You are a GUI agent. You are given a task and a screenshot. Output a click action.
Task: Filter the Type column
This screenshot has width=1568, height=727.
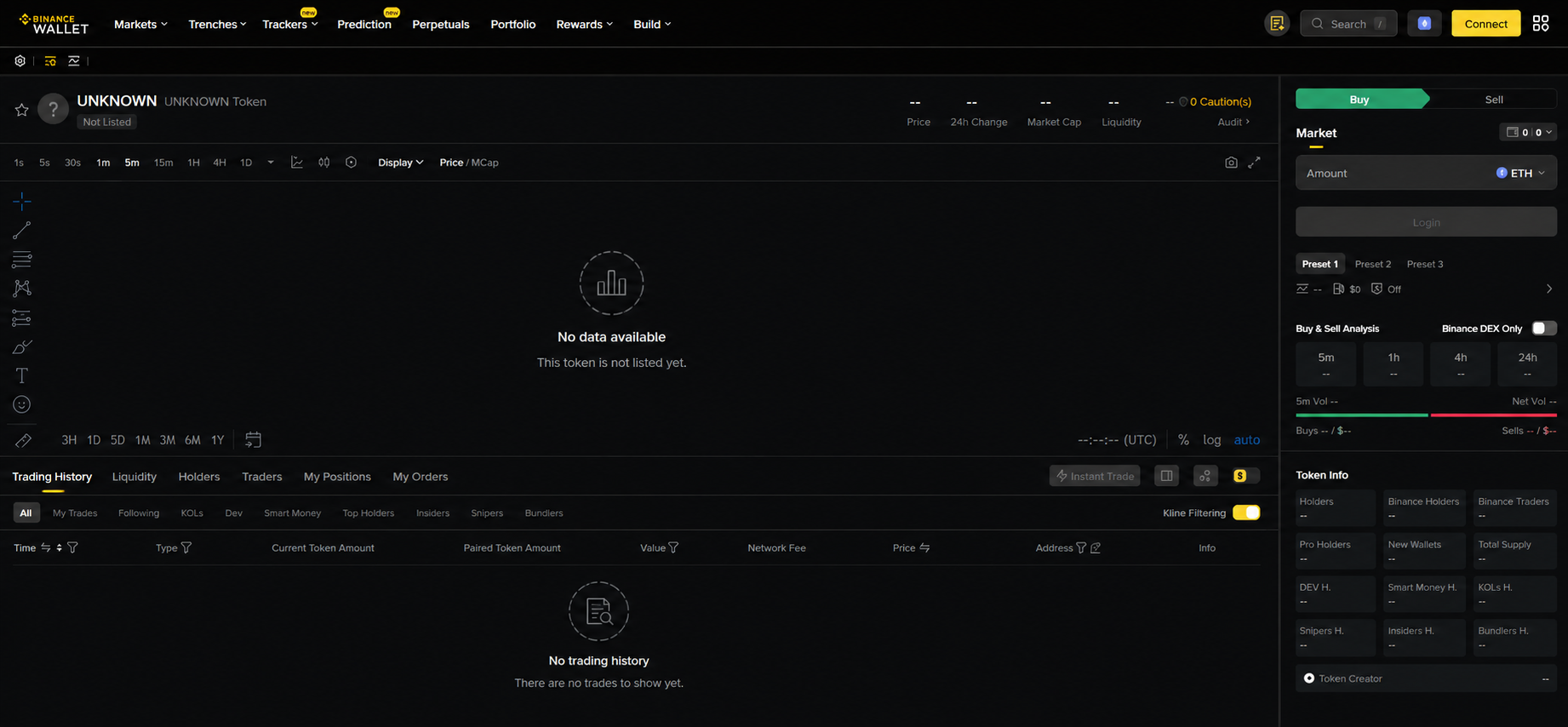click(186, 548)
